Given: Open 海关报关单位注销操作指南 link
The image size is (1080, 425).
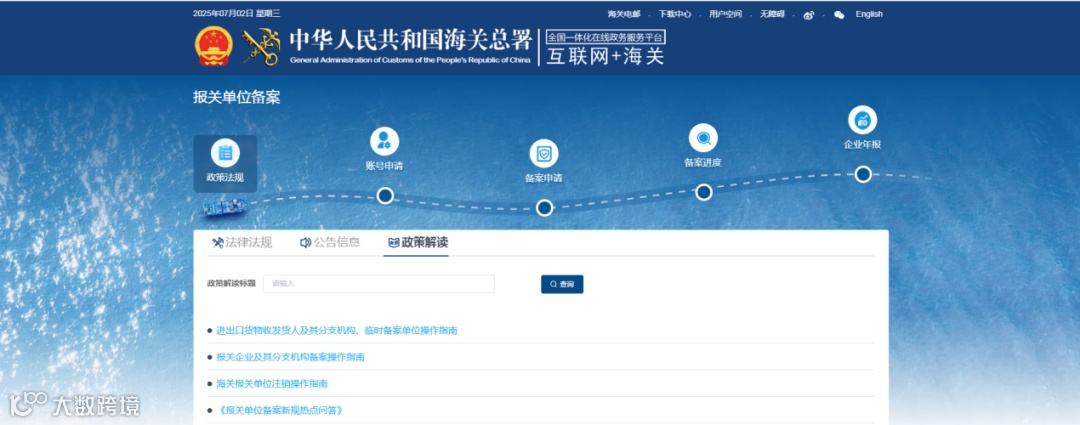Looking at the screenshot, I should tap(272, 384).
